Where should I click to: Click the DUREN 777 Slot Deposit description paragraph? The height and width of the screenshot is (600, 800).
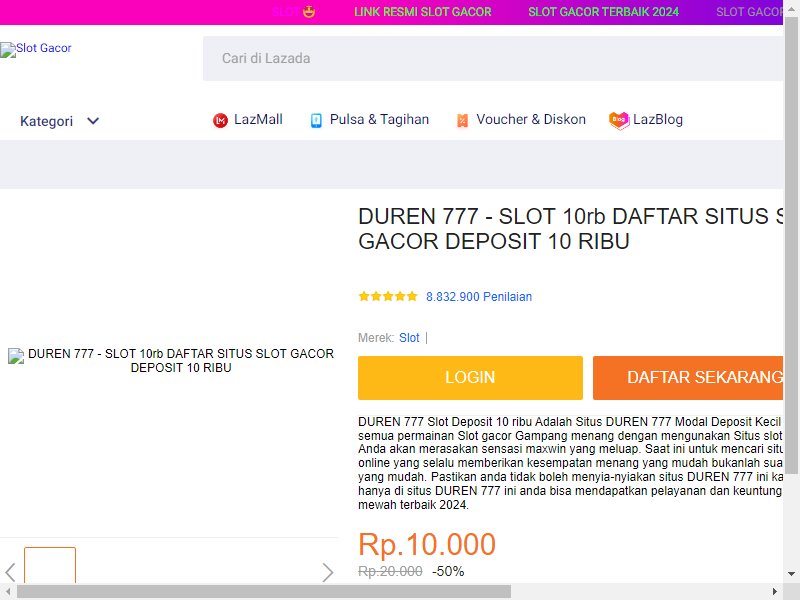[x=570, y=463]
